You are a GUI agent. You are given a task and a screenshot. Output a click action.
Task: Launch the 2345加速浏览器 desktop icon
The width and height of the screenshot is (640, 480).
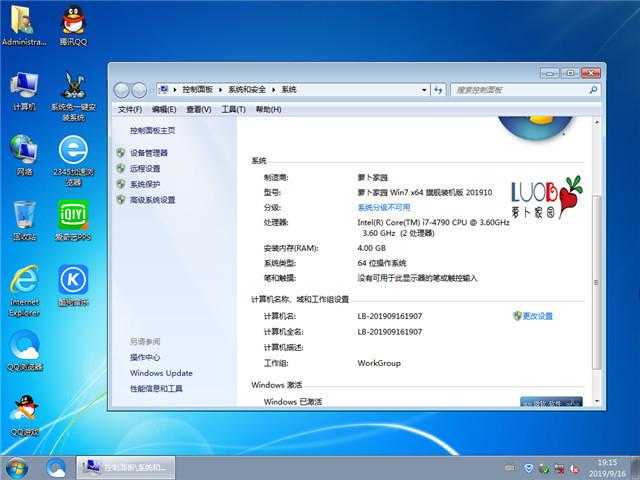click(73, 160)
